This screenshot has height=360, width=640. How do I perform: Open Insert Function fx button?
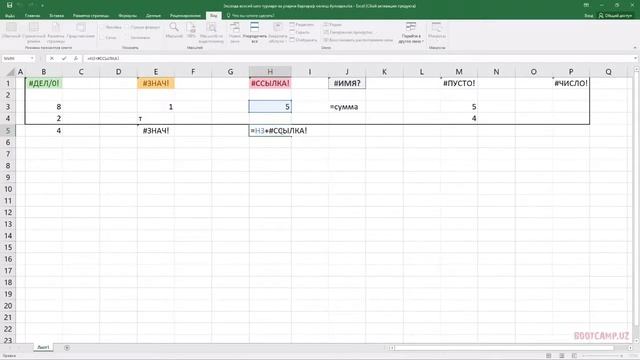[x=76, y=58]
